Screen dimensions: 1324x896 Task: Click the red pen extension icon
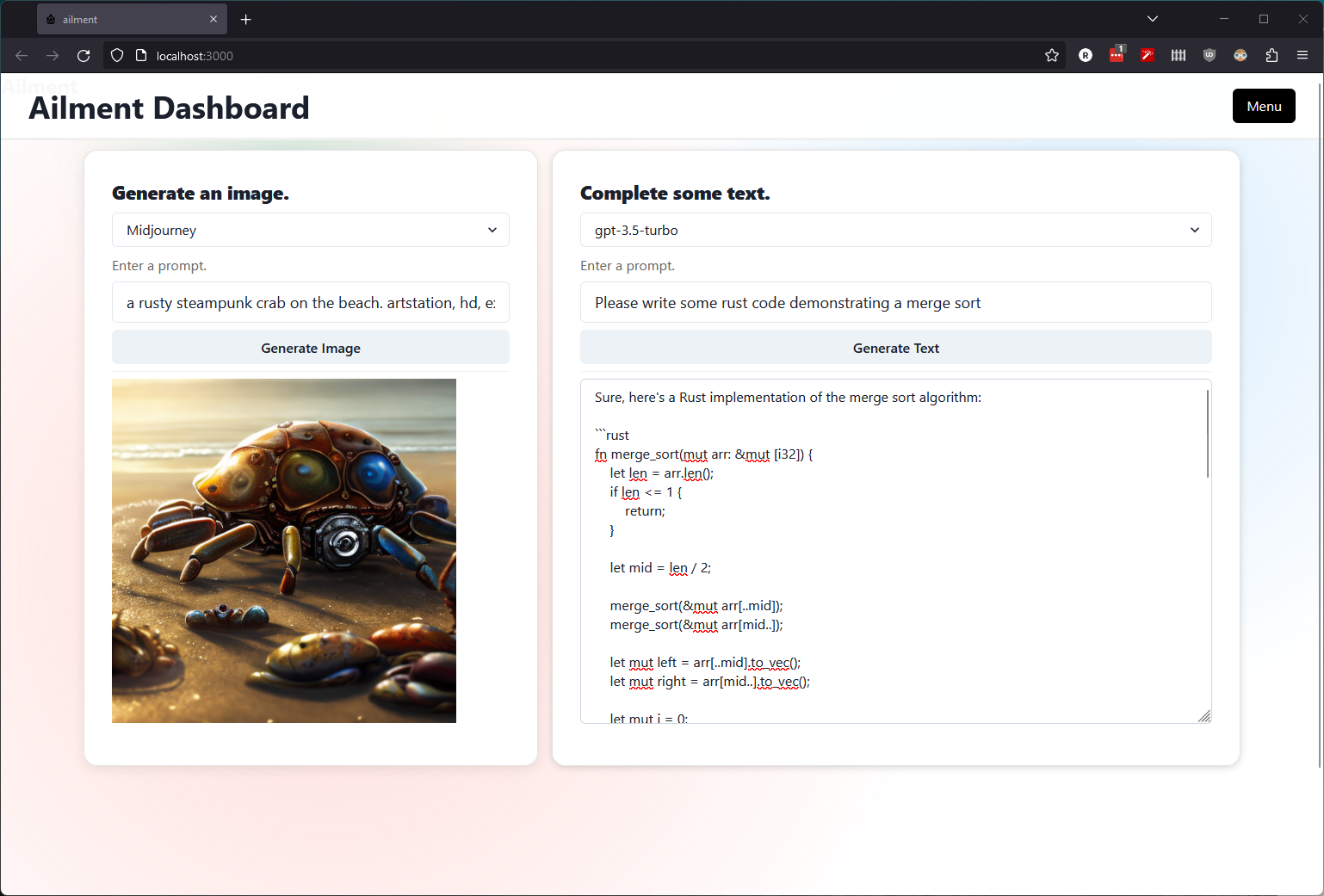1148,56
